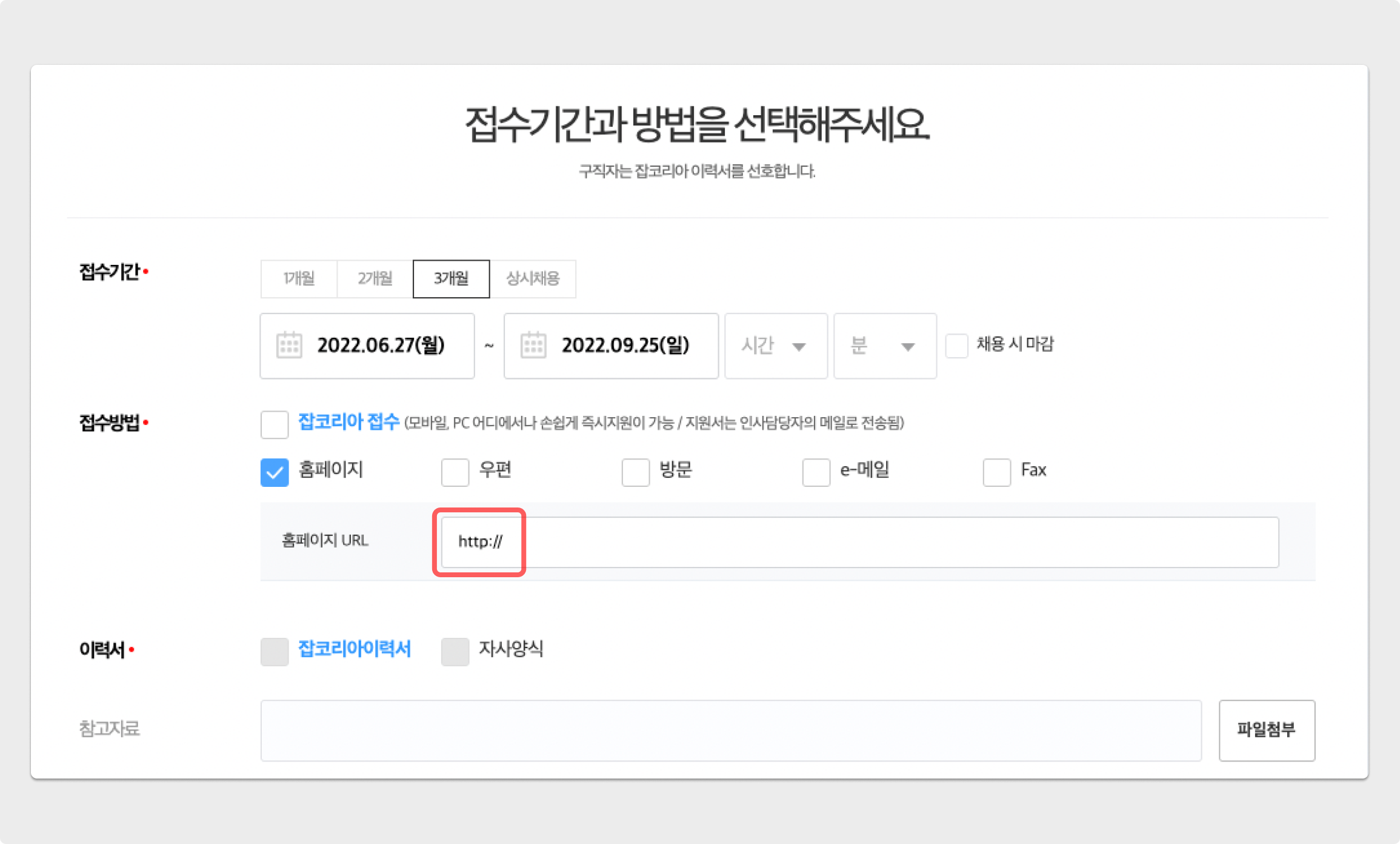Select the 상시채용 period tab

pos(533,279)
